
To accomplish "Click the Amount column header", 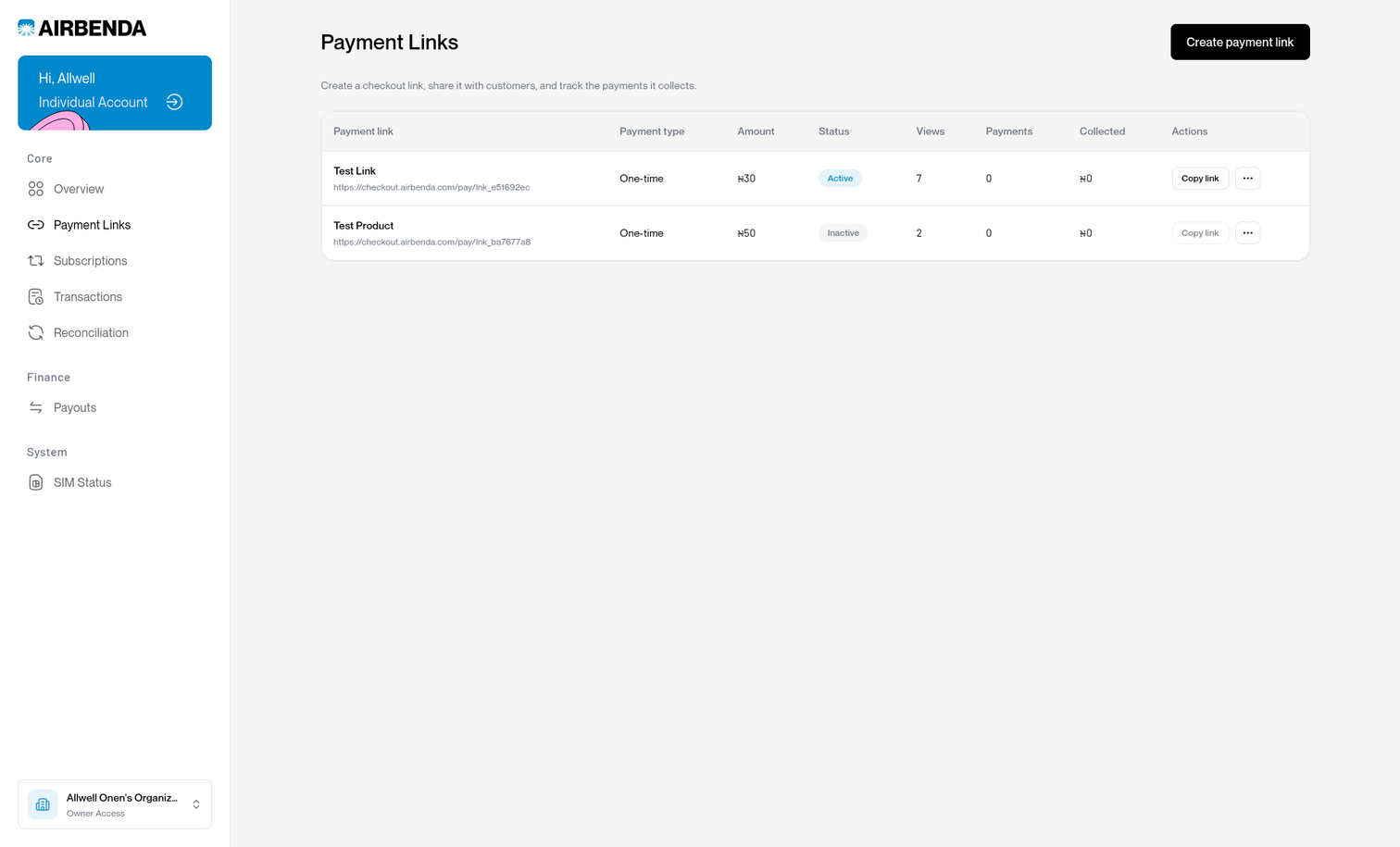I will coord(756,131).
